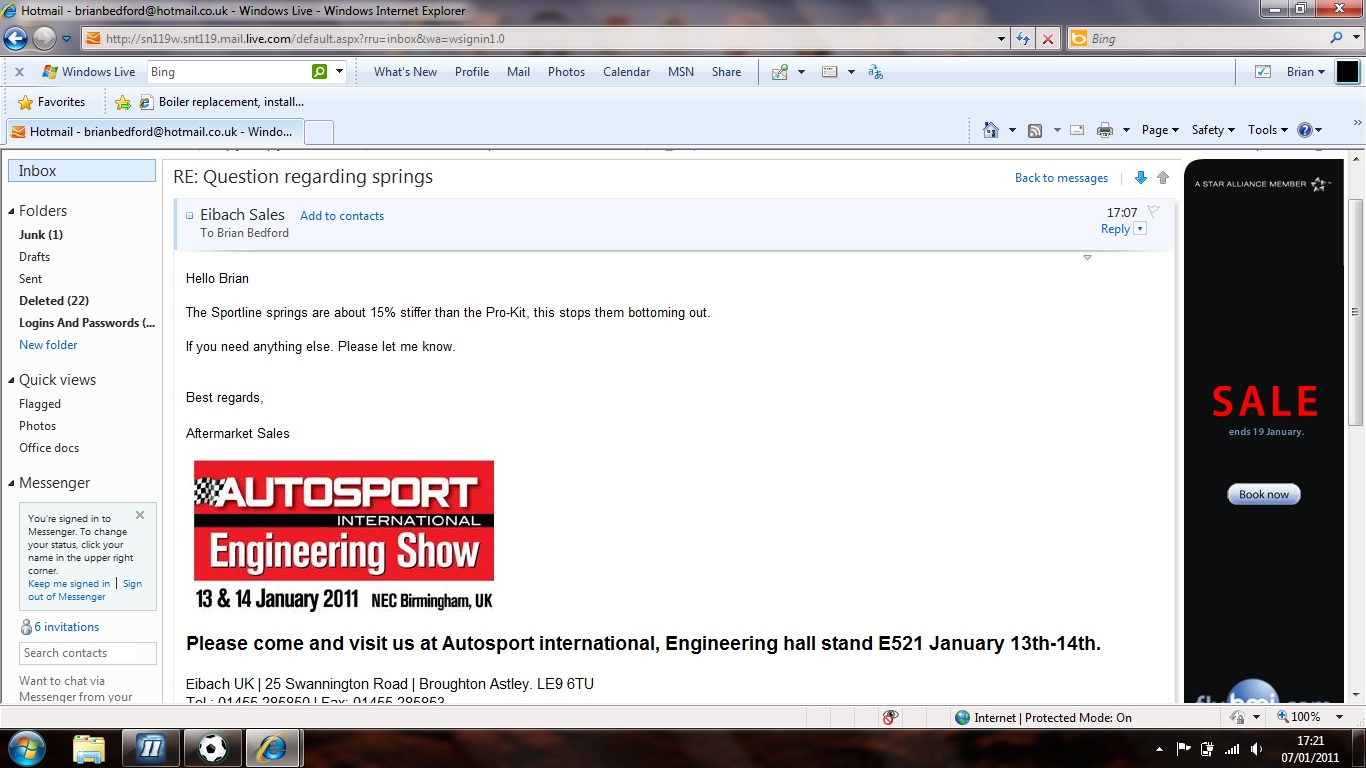Viewport: 1366px width, 768px height.
Task: Click the Book now button in the ad
Action: [1264, 494]
